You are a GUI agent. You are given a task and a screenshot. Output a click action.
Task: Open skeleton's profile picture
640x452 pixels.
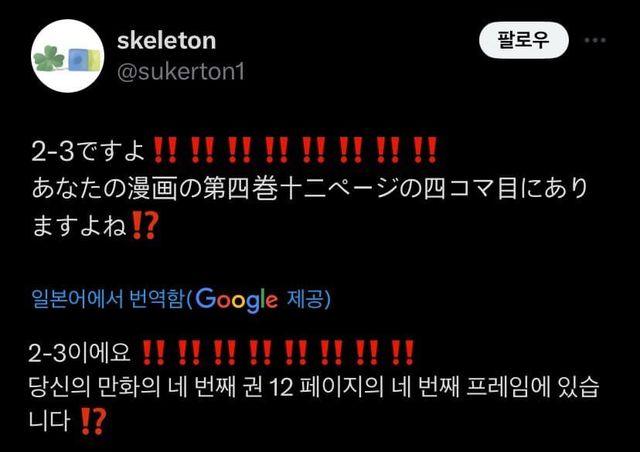(67, 56)
